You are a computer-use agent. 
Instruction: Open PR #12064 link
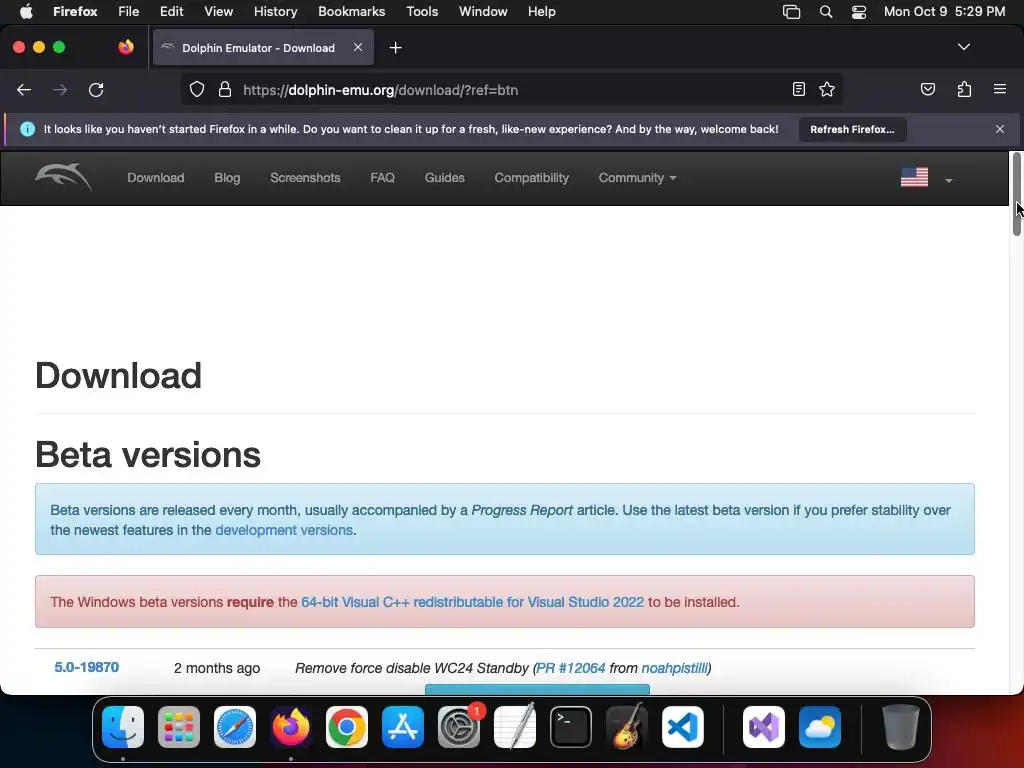point(571,668)
